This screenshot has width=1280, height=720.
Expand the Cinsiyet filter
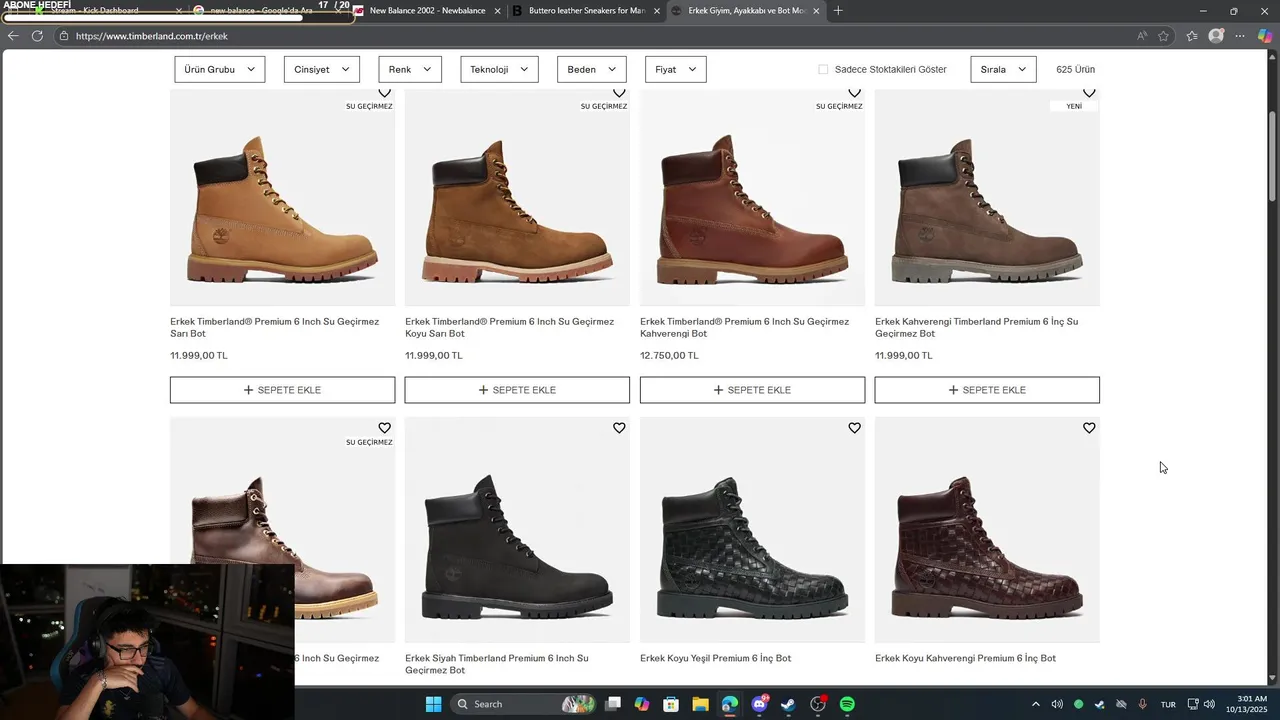point(322,69)
